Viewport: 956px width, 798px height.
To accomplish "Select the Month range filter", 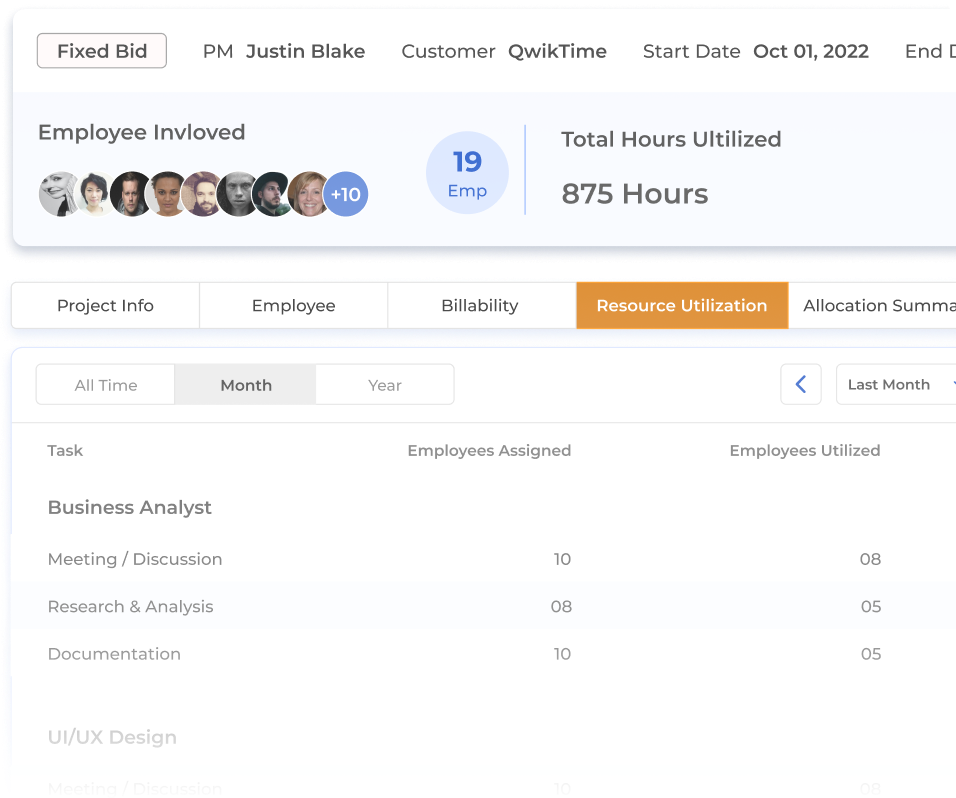I will pos(246,385).
